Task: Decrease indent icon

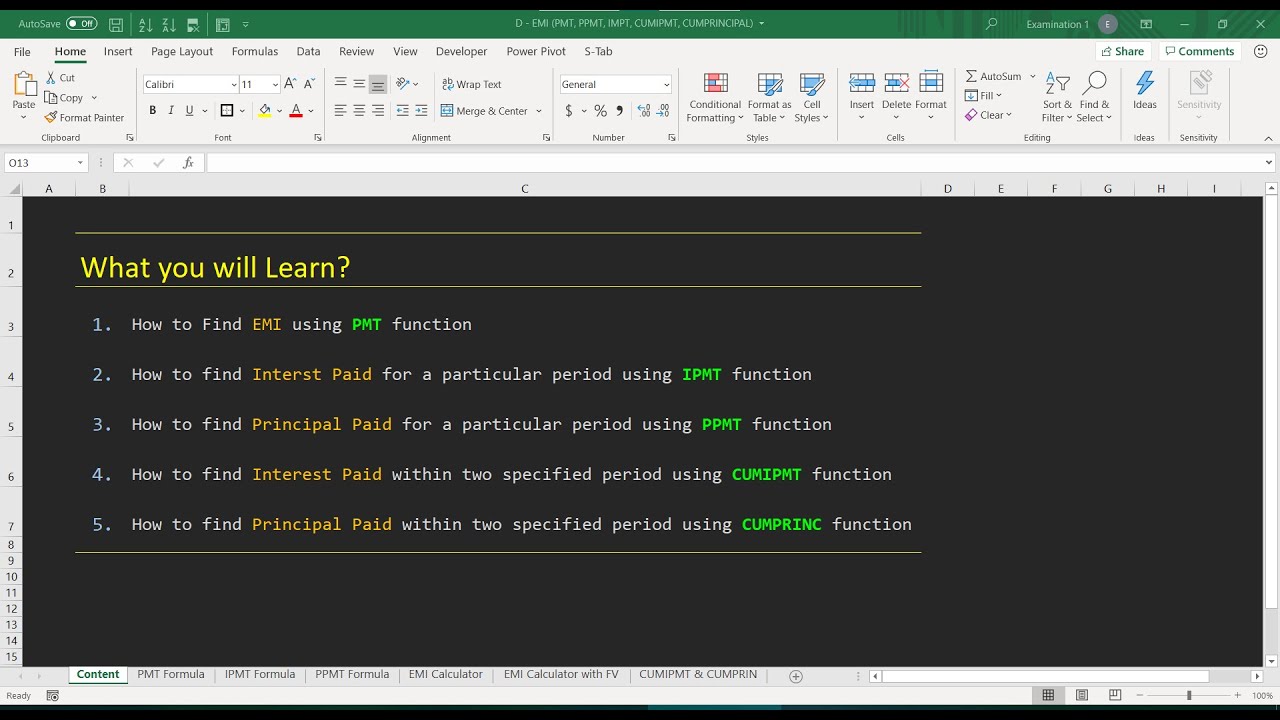Action: tap(403, 111)
